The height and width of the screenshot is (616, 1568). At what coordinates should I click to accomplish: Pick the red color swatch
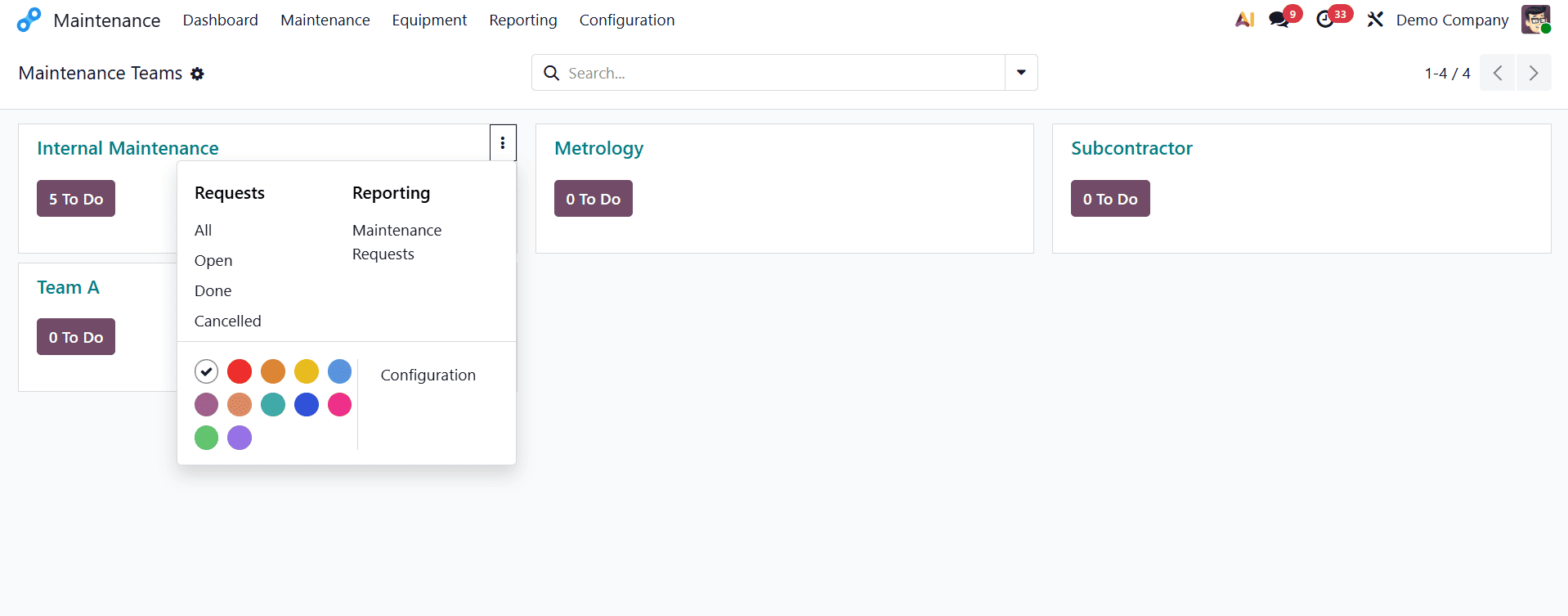tap(240, 371)
